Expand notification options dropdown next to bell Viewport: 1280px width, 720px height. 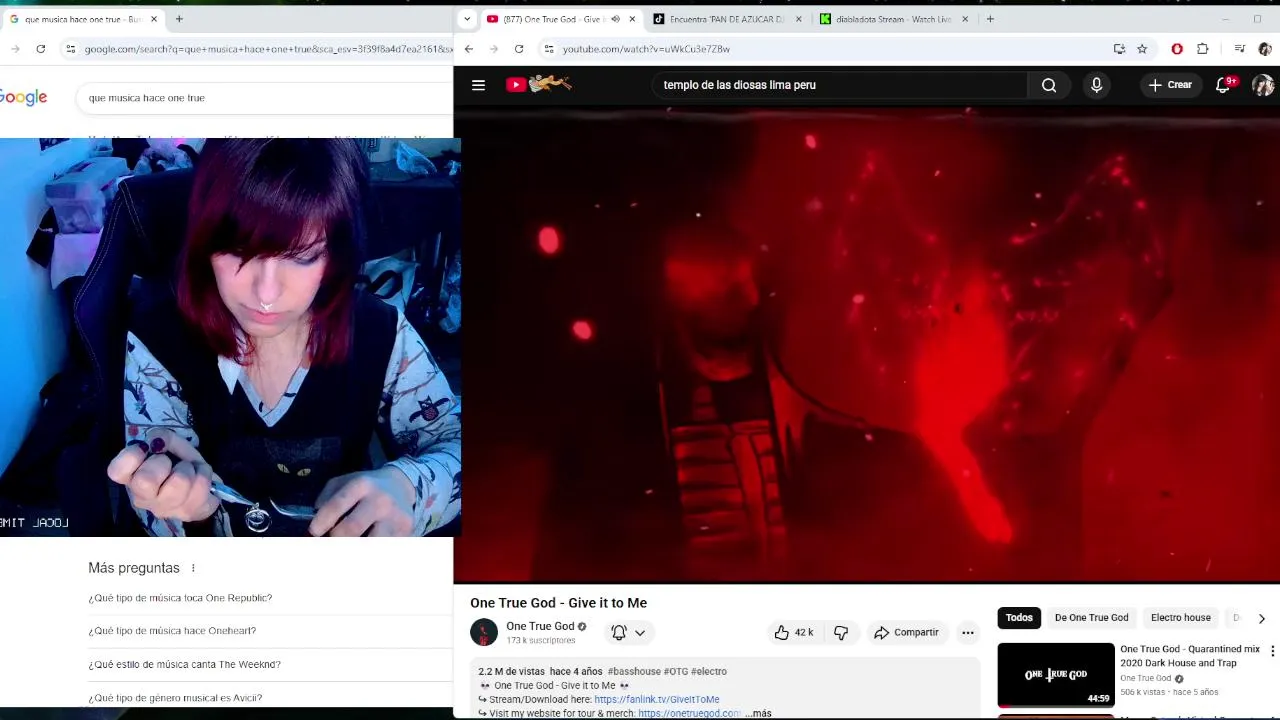click(640, 632)
